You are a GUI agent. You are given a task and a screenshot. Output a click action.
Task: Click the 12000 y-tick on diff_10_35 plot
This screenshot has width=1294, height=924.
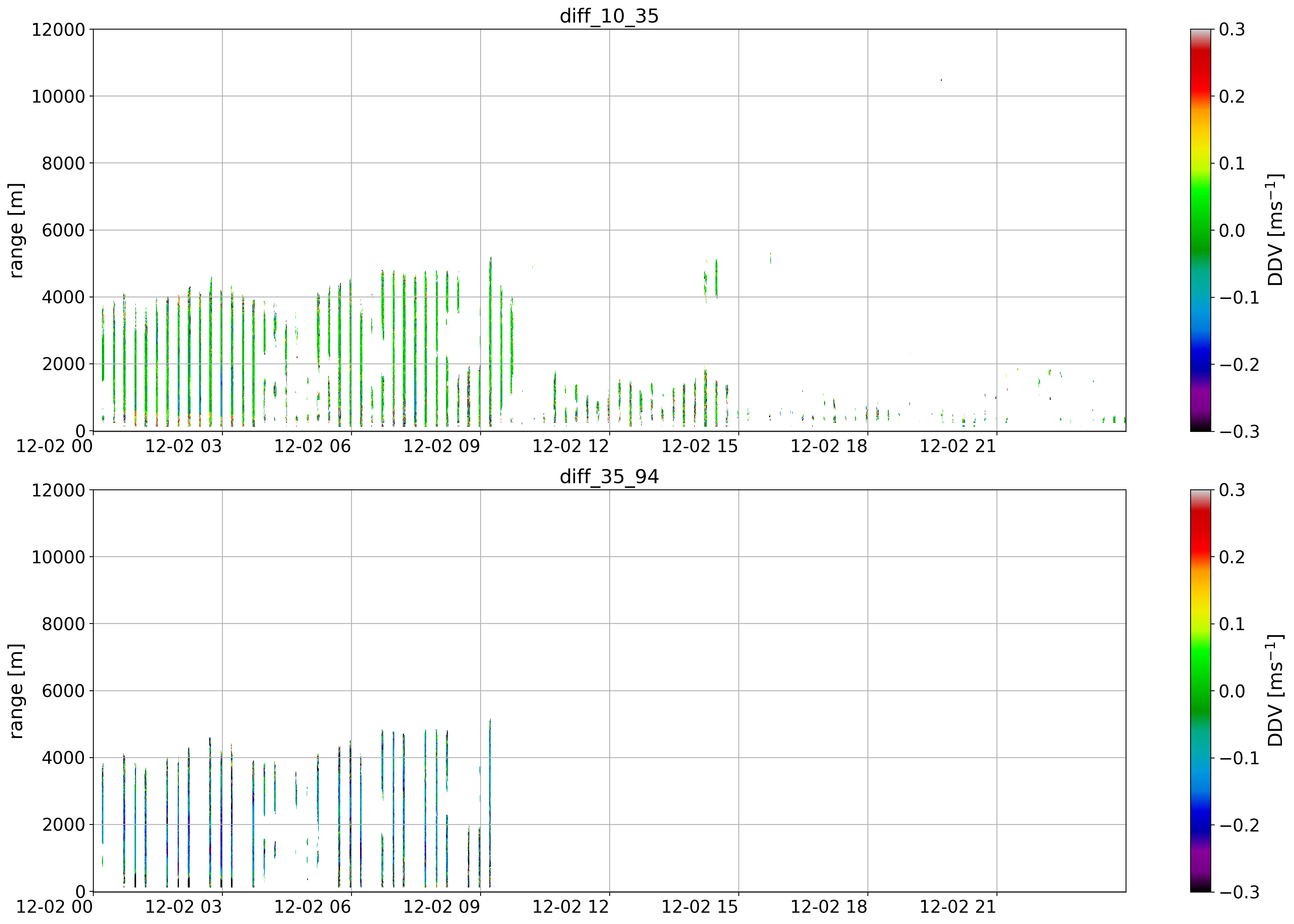(58, 30)
